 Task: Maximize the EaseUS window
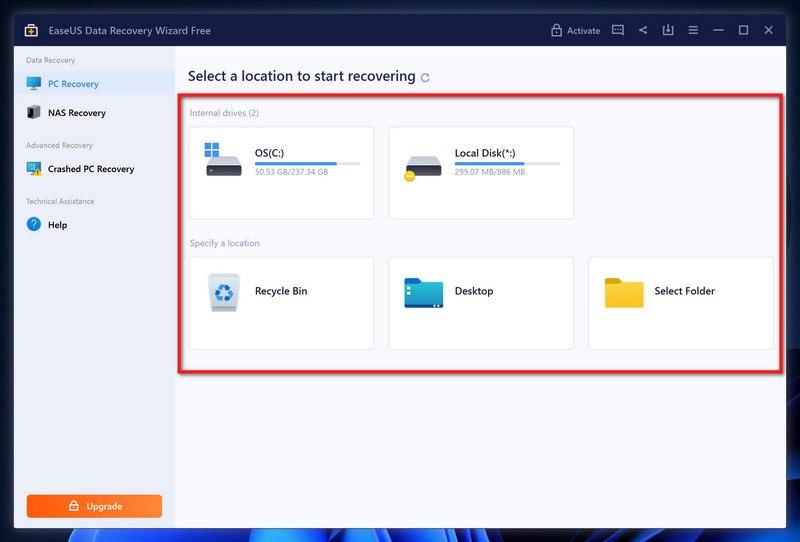tap(743, 30)
